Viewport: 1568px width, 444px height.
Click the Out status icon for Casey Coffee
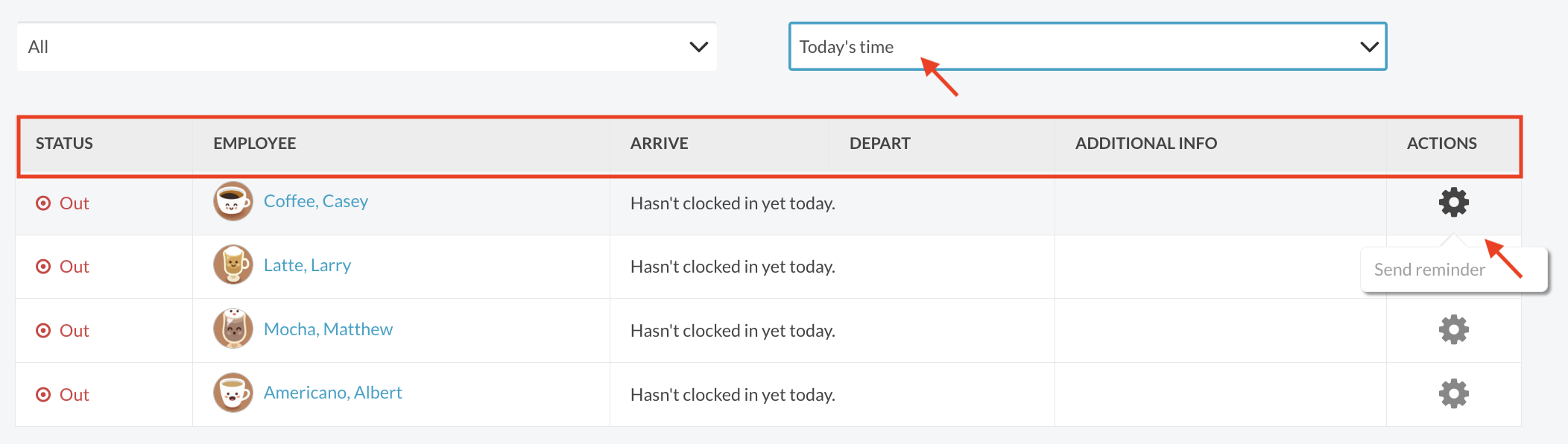click(x=43, y=203)
